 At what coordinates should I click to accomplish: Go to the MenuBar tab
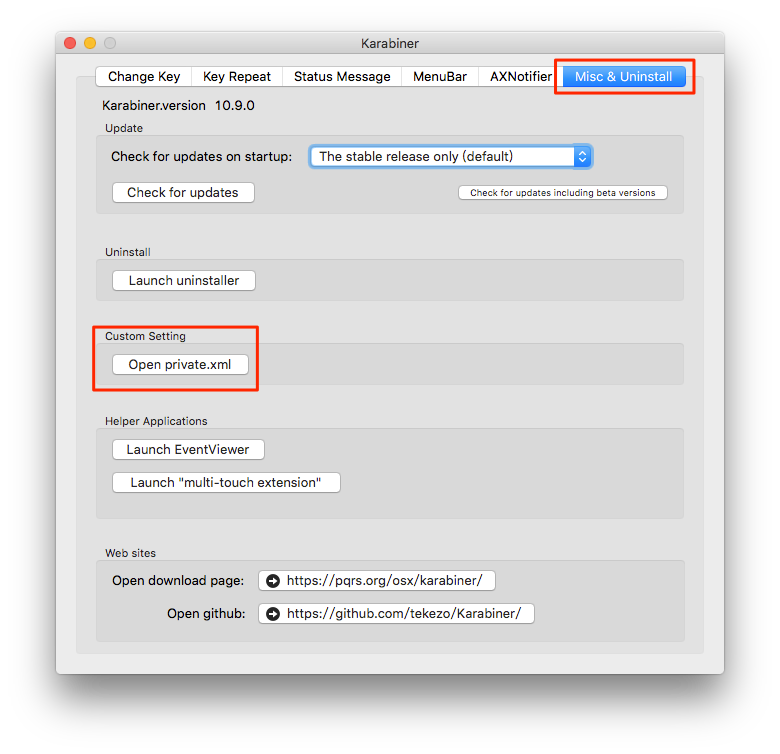440,77
